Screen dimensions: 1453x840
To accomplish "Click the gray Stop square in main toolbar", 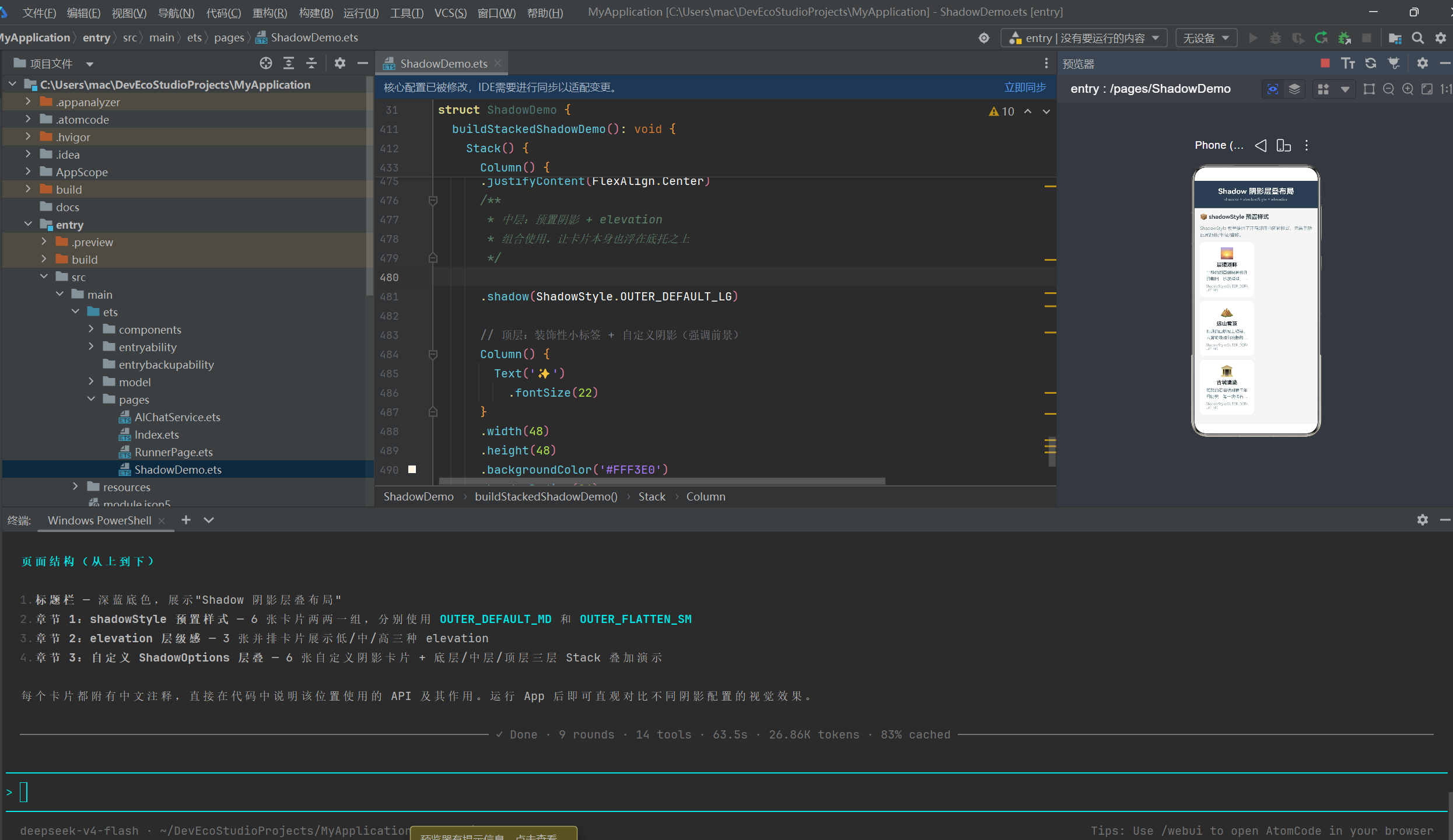I will [x=1367, y=38].
